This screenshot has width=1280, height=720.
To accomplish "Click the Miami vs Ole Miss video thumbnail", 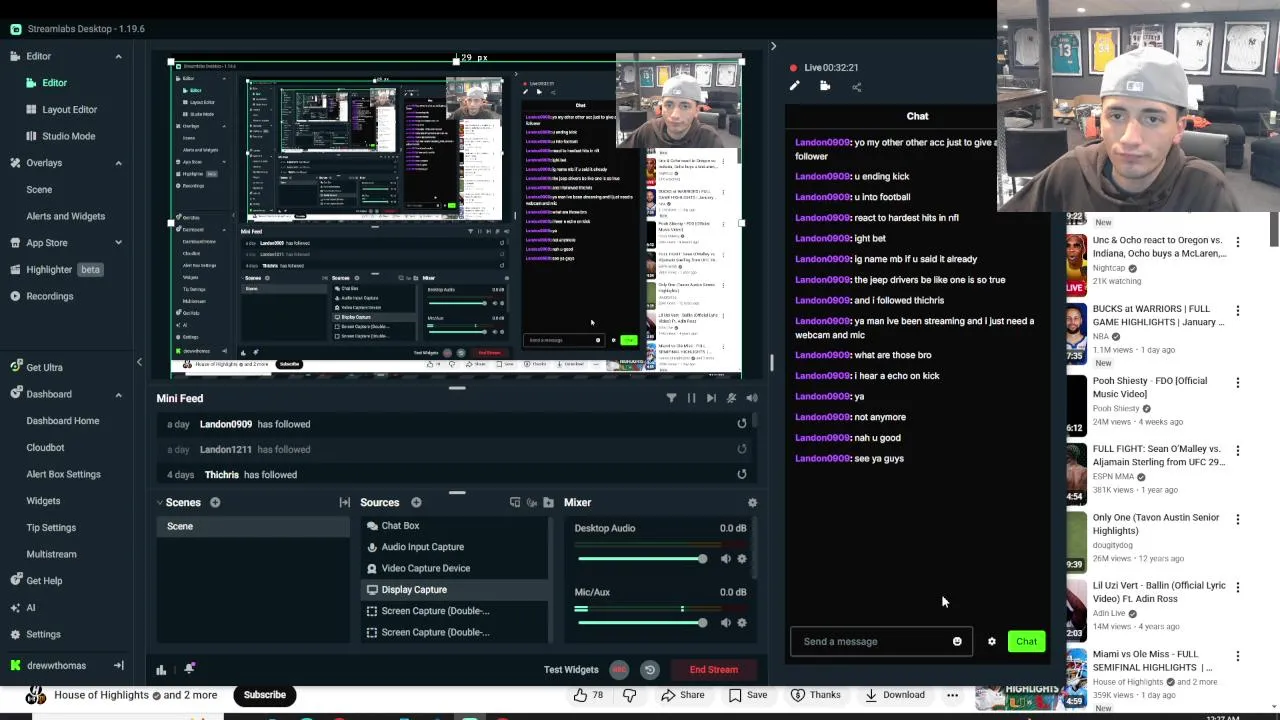I will [1076, 679].
